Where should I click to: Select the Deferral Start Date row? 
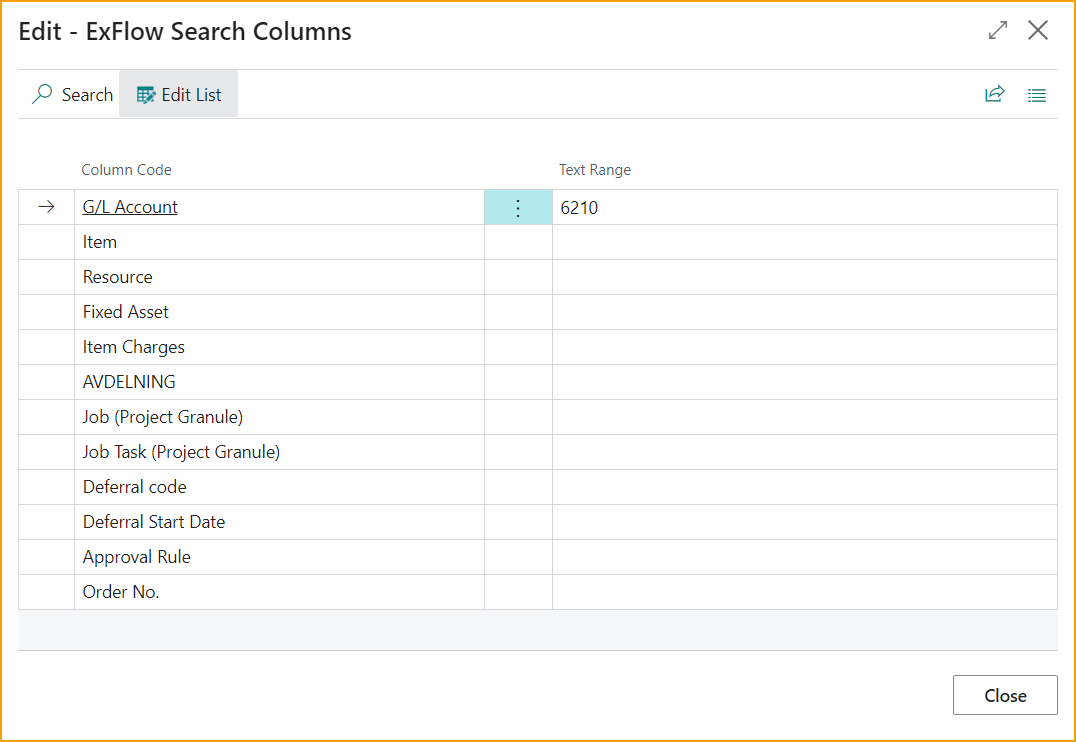pos(154,522)
